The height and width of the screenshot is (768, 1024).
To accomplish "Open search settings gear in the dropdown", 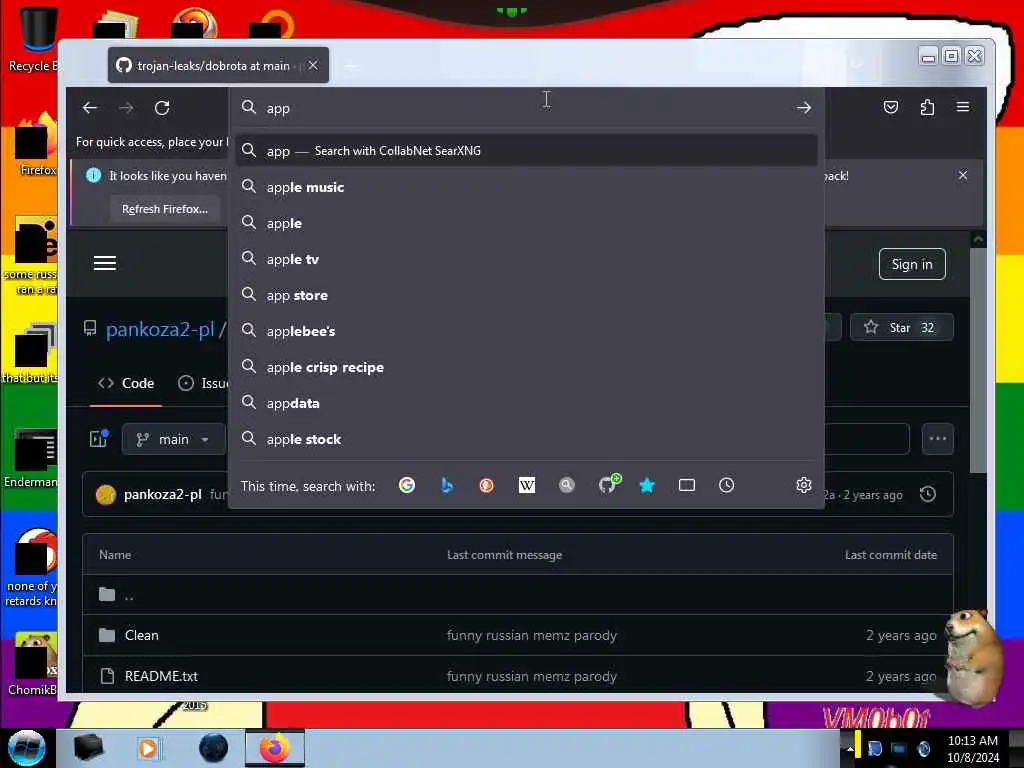I will [804, 485].
